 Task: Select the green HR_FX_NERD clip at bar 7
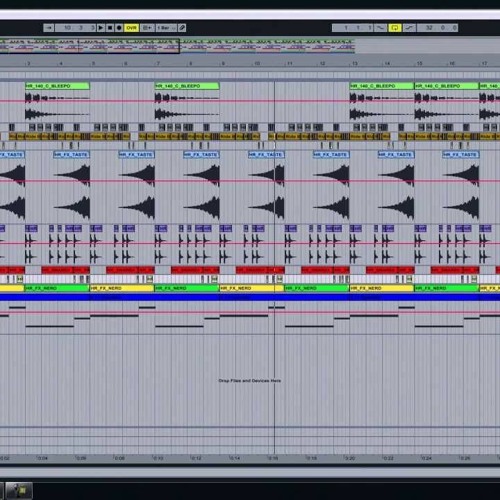click(x=187, y=288)
